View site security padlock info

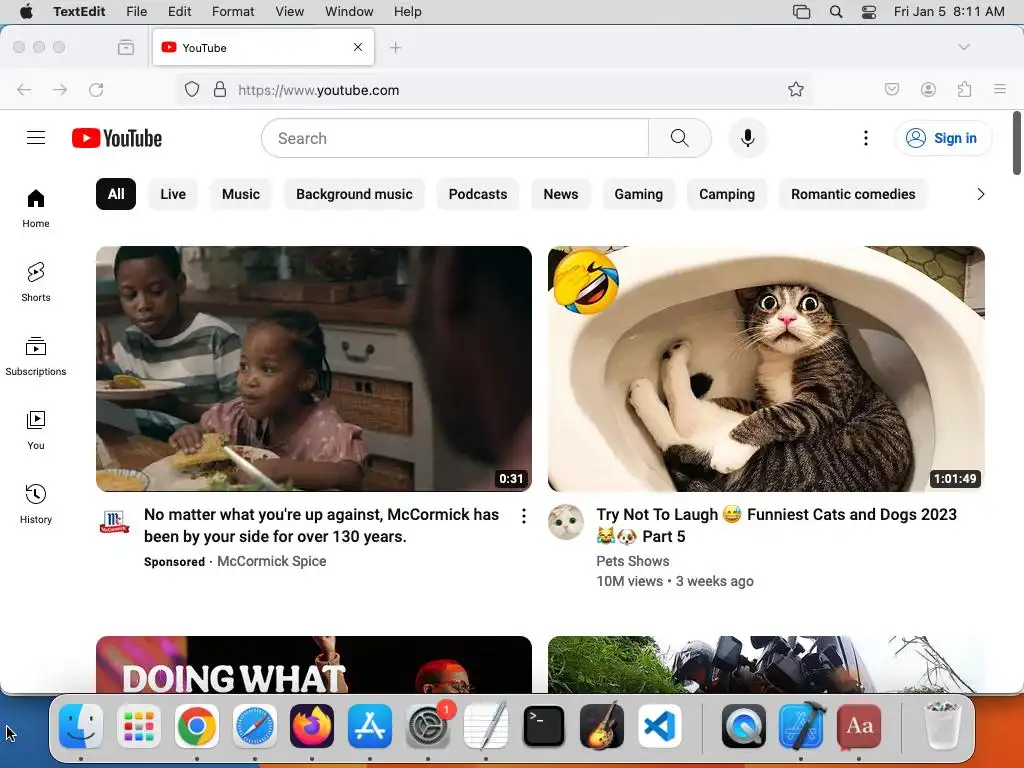[220, 89]
